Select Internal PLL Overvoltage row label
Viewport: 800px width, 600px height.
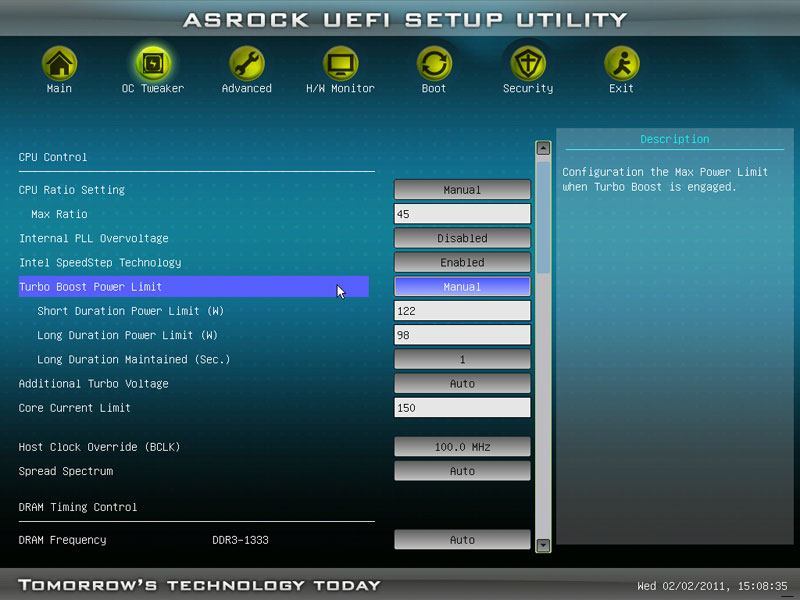click(93, 238)
